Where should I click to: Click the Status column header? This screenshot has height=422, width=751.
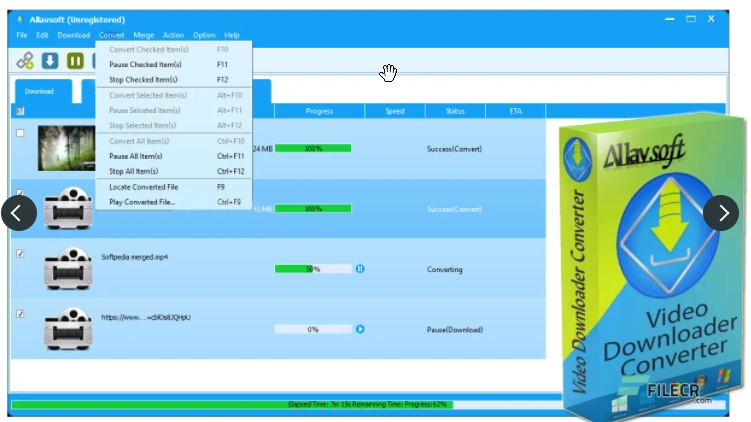pos(455,111)
